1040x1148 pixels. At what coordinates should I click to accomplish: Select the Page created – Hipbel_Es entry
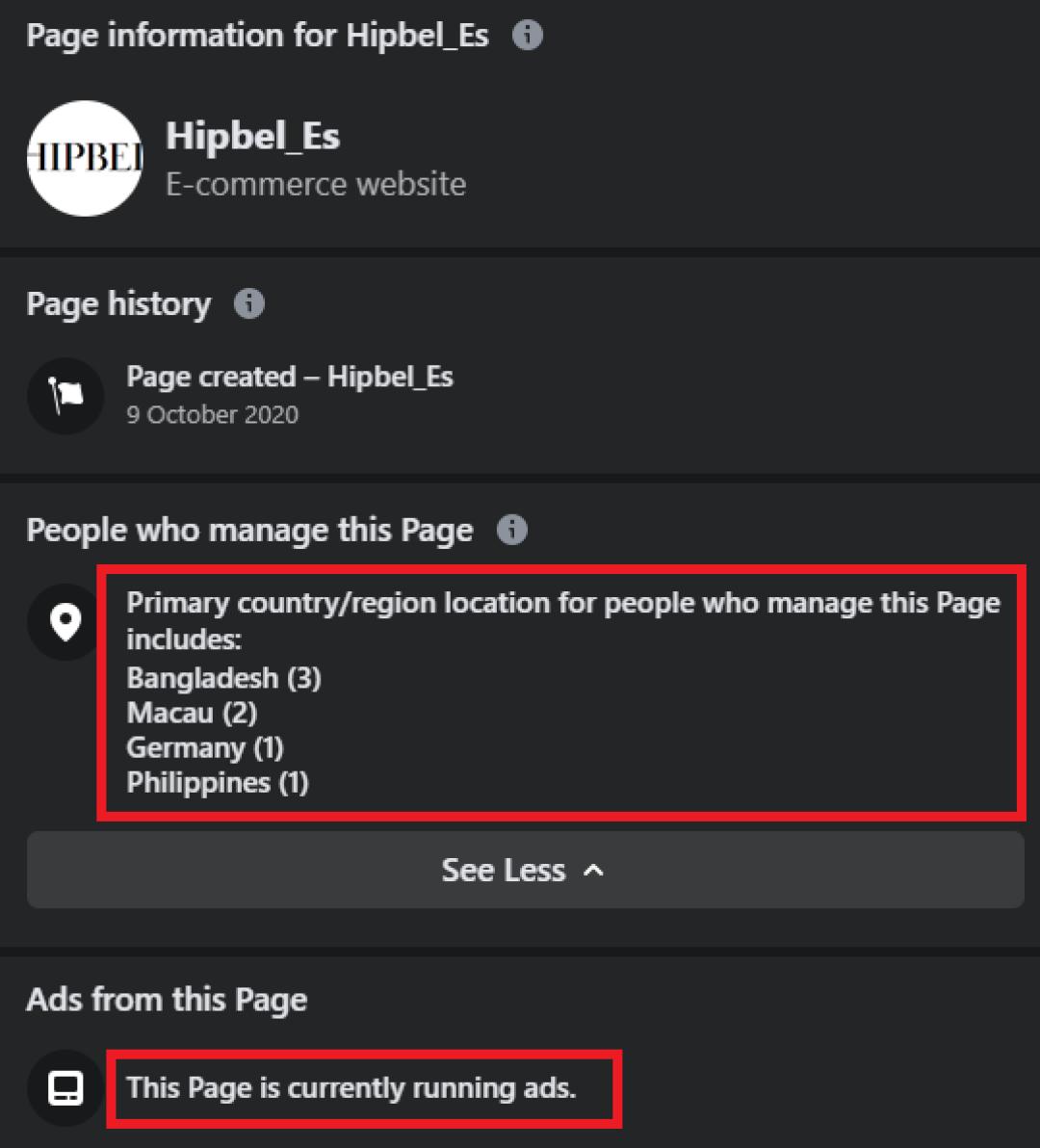289,377
